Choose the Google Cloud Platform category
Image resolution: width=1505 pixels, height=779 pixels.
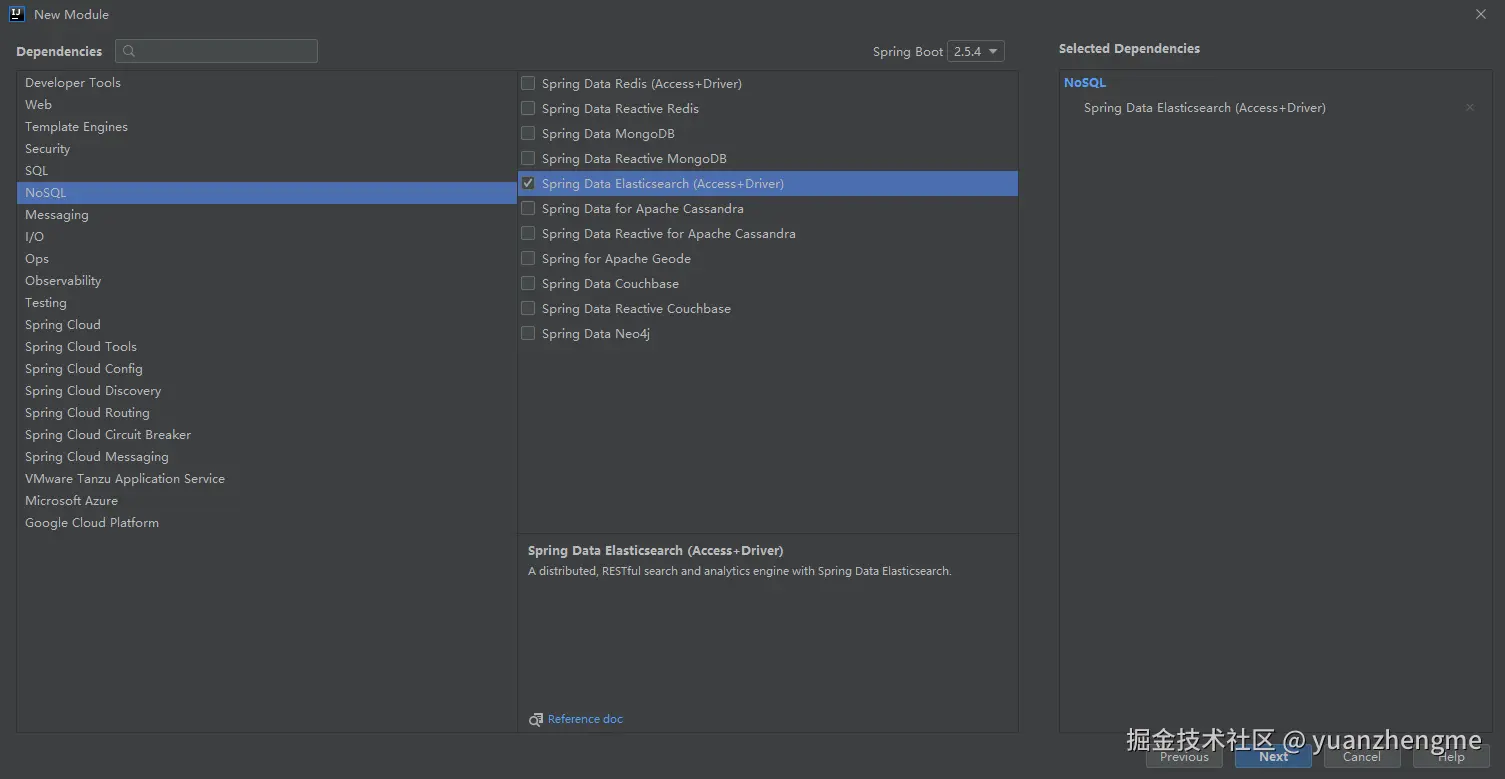(x=266, y=523)
